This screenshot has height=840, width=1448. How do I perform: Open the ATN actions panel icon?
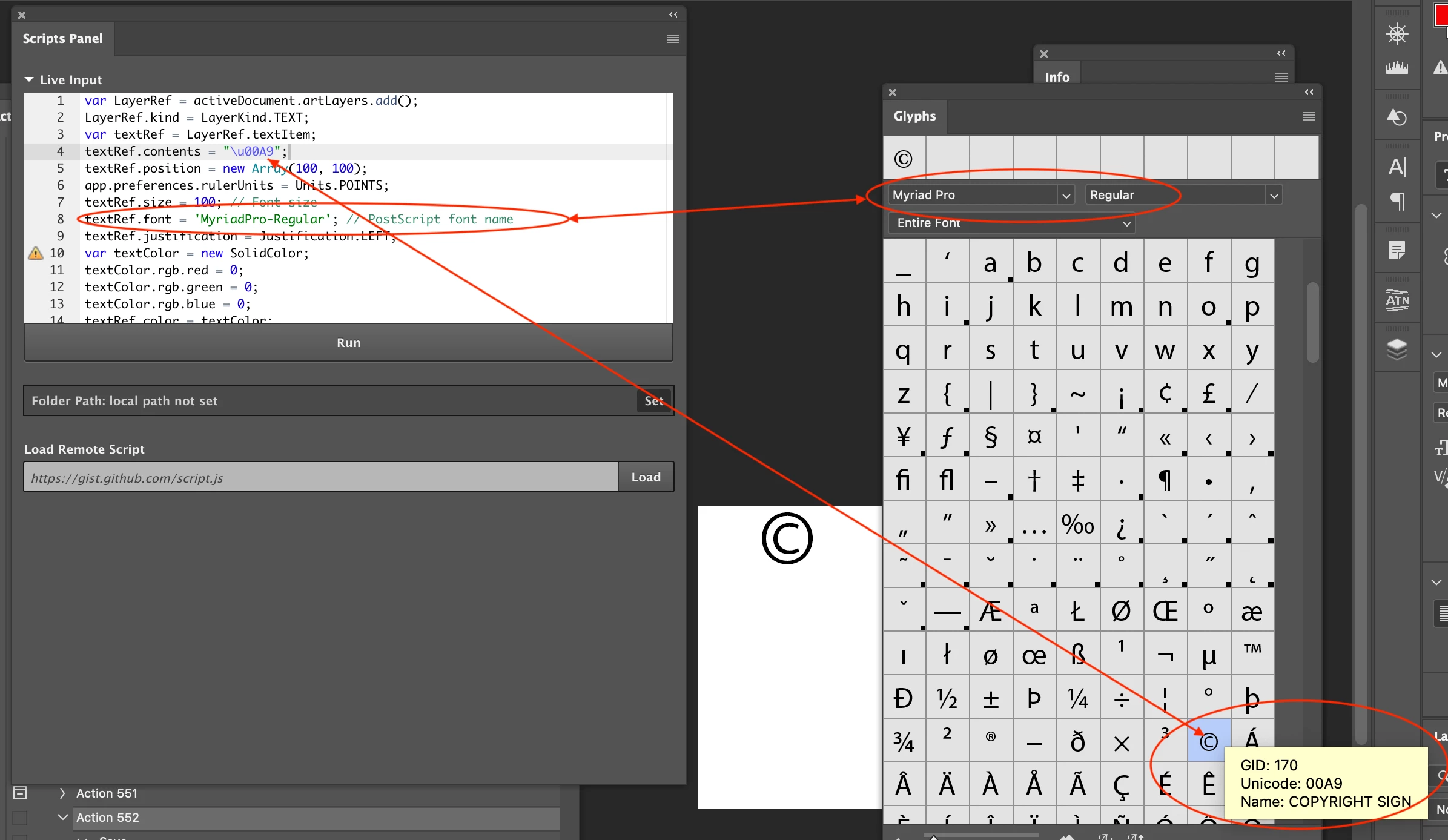[1397, 300]
